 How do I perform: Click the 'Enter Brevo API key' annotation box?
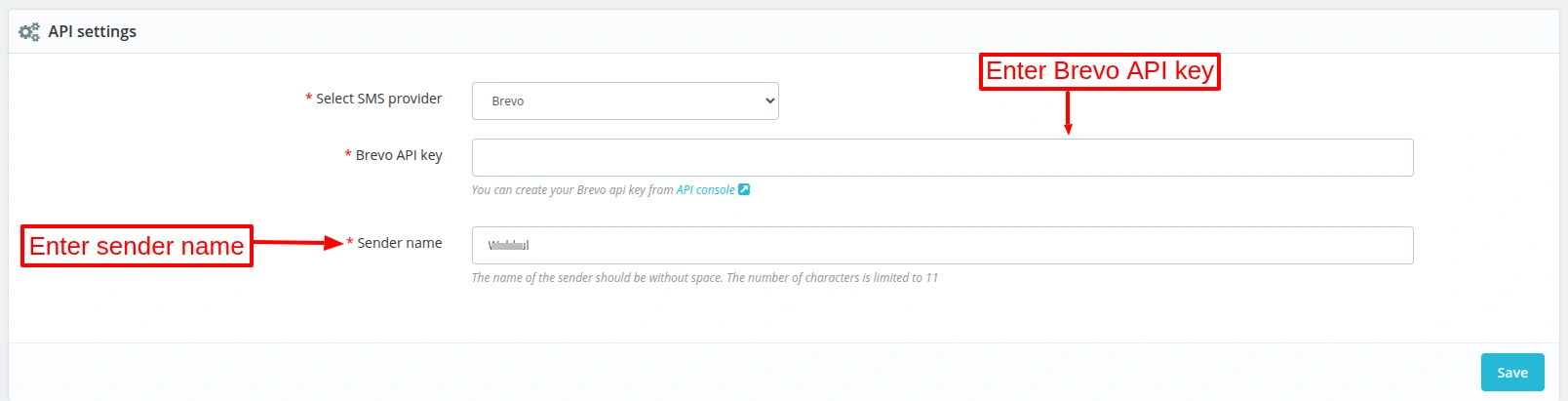coord(1099,71)
